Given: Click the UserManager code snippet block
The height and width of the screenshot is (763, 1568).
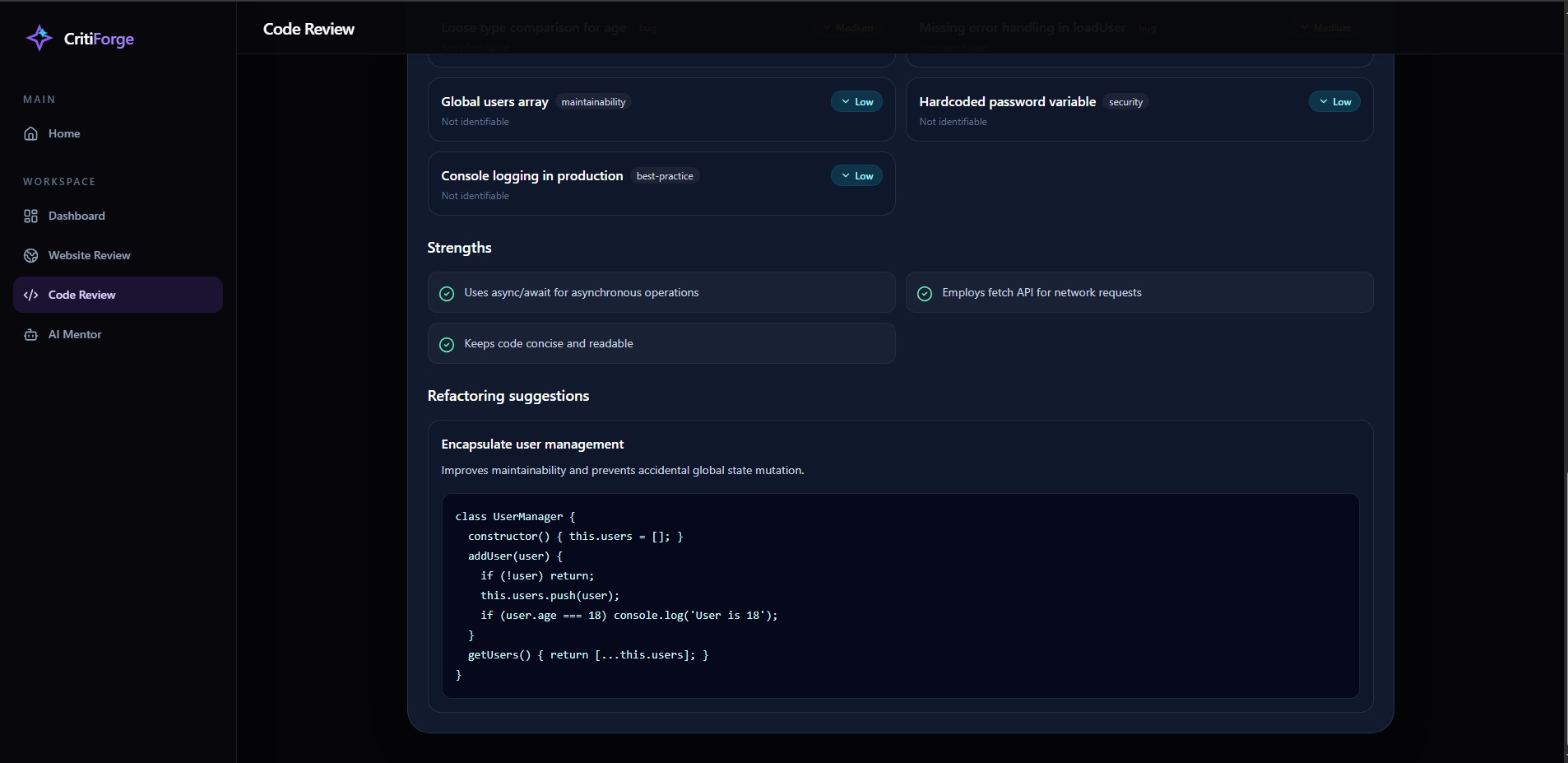Looking at the screenshot, I should [x=900, y=596].
